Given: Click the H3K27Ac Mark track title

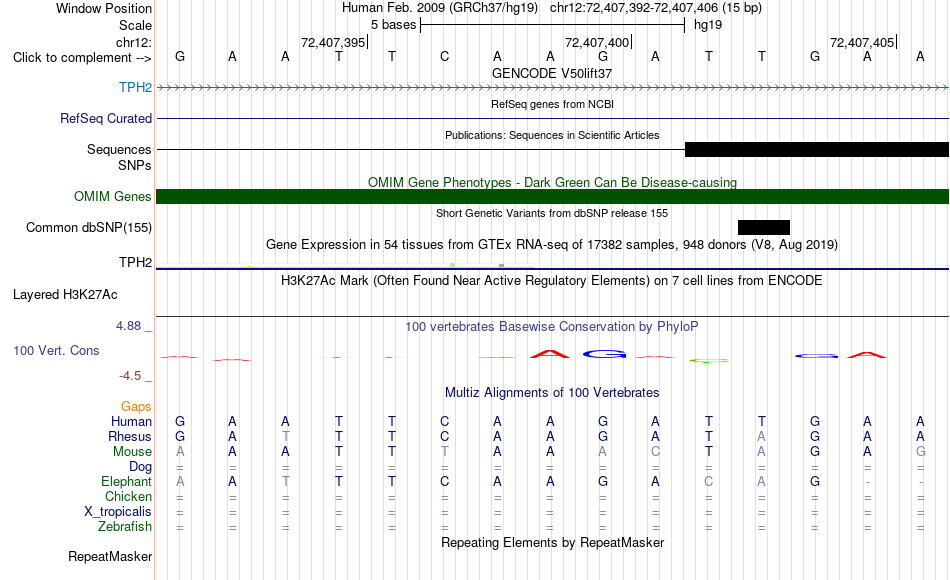Looking at the screenshot, I should [x=552, y=281].
